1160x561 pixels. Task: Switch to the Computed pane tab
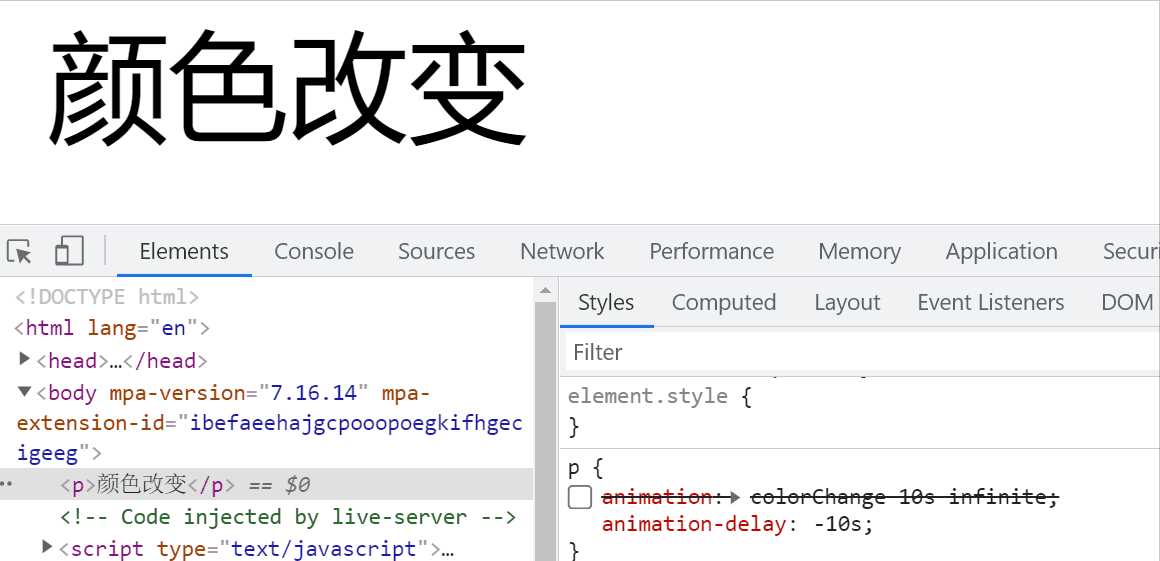click(724, 303)
